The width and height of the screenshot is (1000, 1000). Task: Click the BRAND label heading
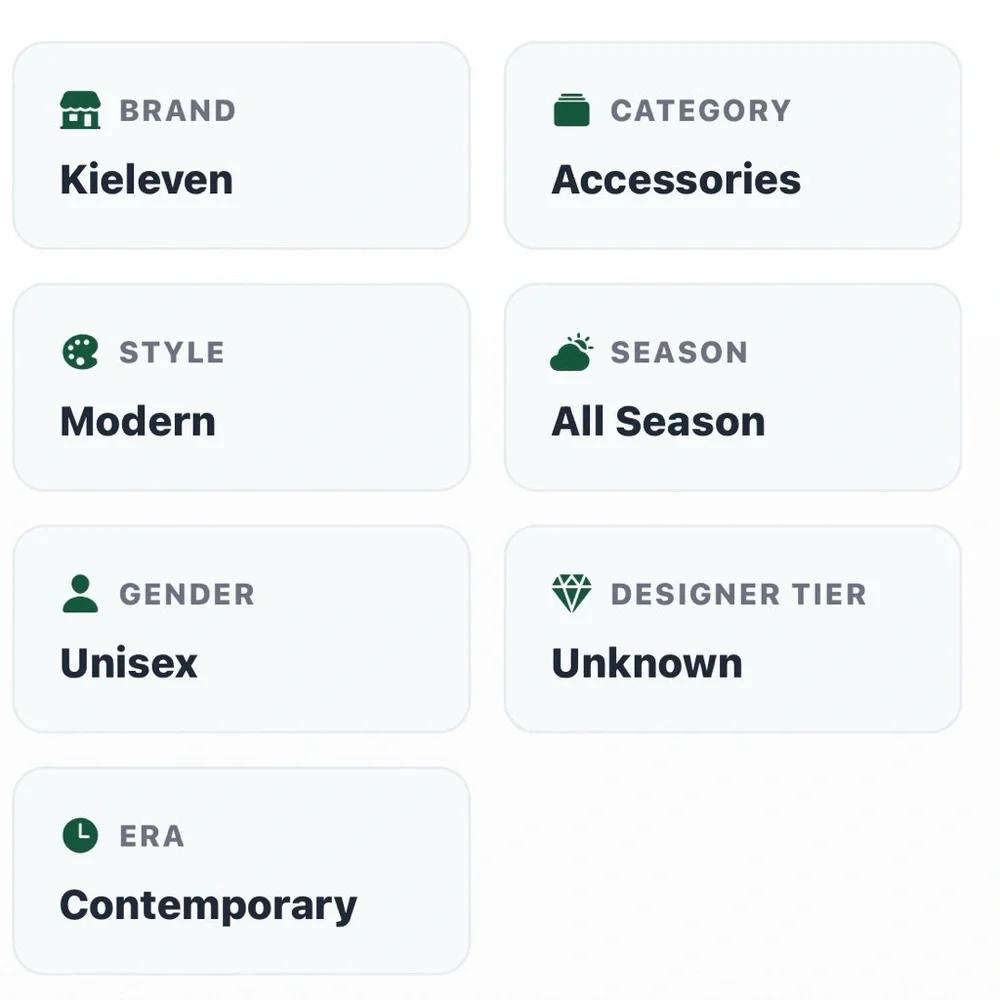(x=178, y=111)
